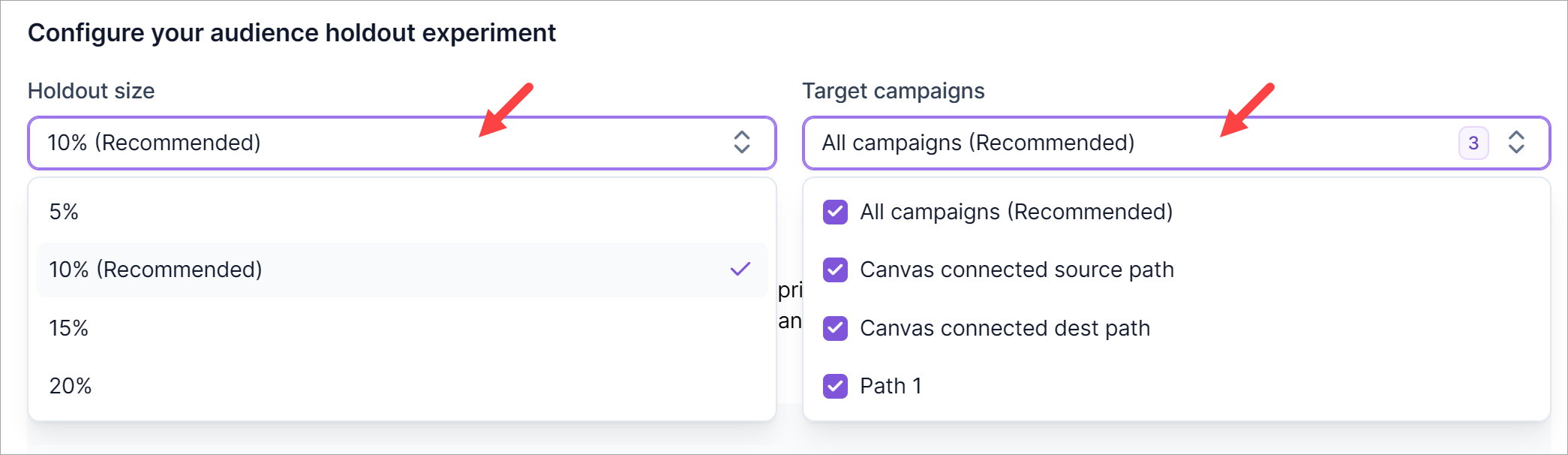Click the Holdout size up-down chevron icon
Screen dimensions: 1568x455
[x=741, y=142]
